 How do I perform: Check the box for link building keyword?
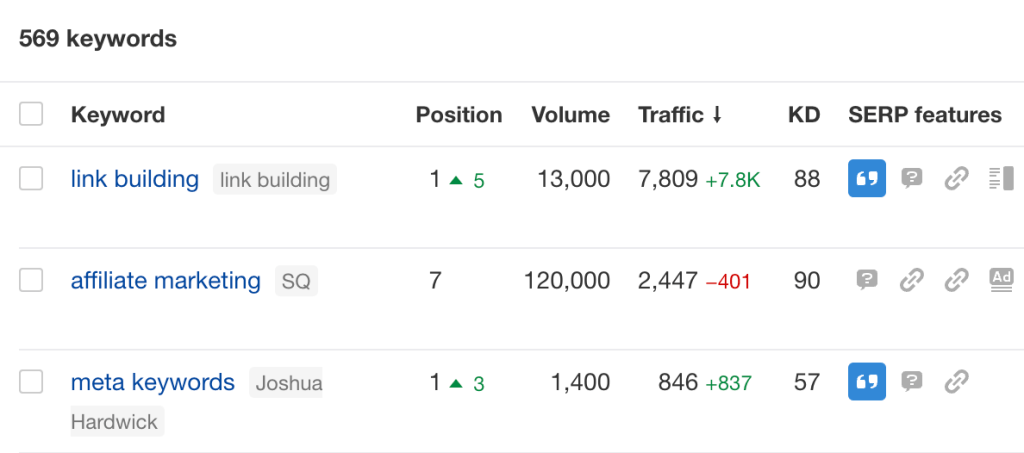pos(31,179)
